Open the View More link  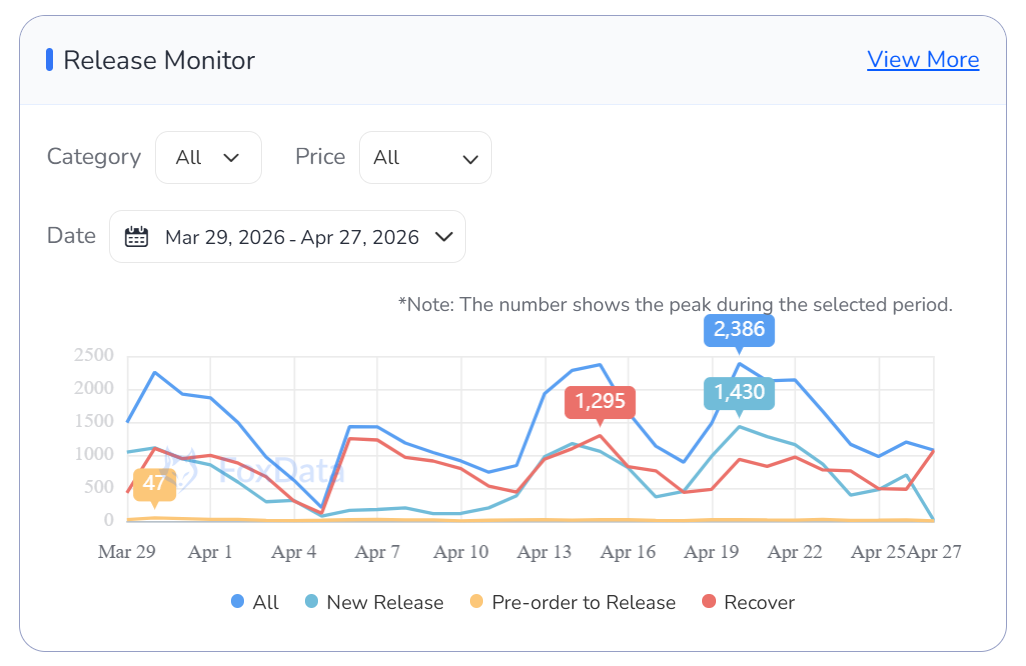[x=923, y=60]
